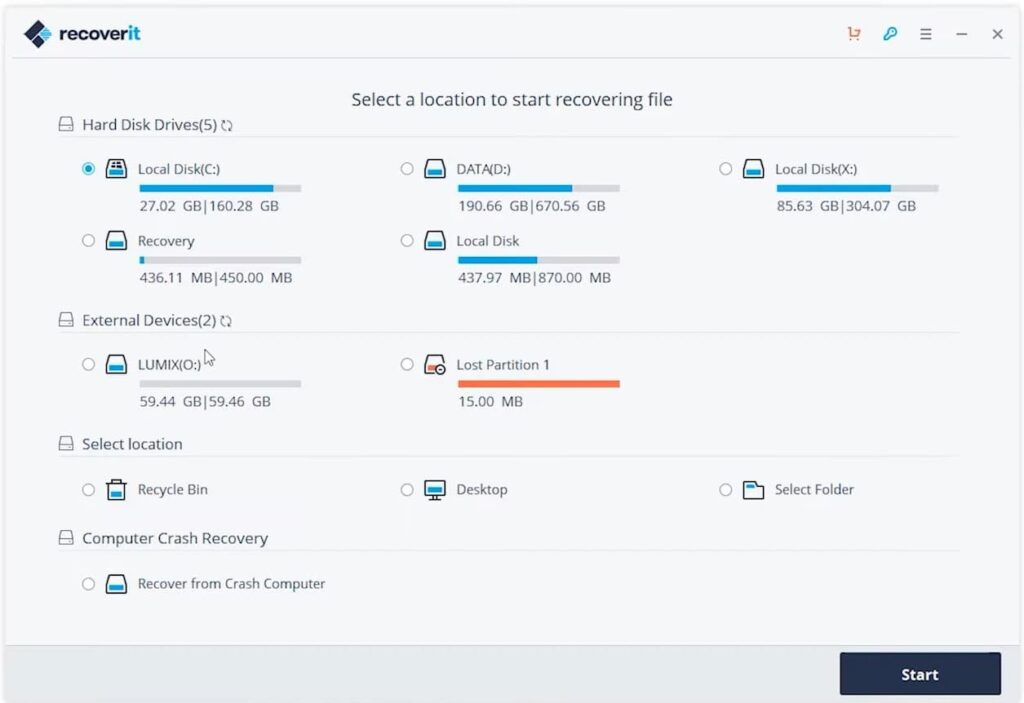The width and height of the screenshot is (1024, 703).
Task: Collapse the External Devices section
Action: (66, 320)
